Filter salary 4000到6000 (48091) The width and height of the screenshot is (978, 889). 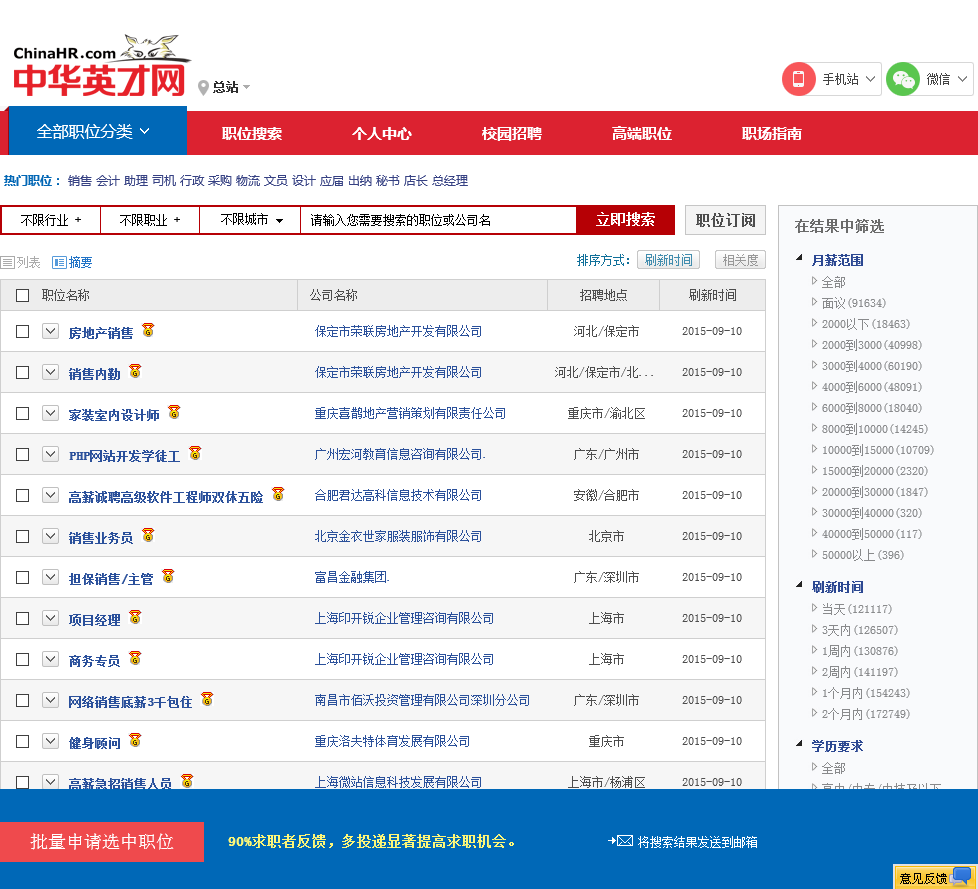pos(871,387)
